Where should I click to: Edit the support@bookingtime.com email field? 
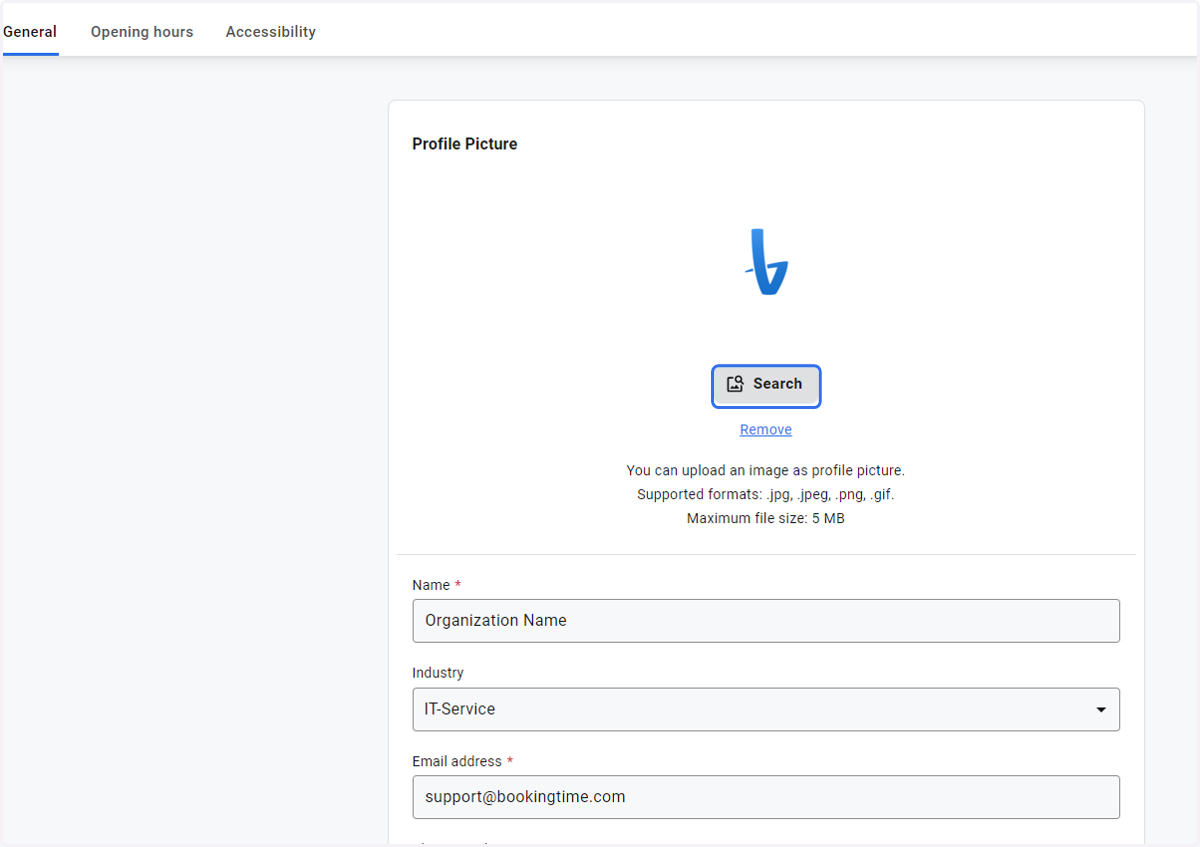pos(766,797)
